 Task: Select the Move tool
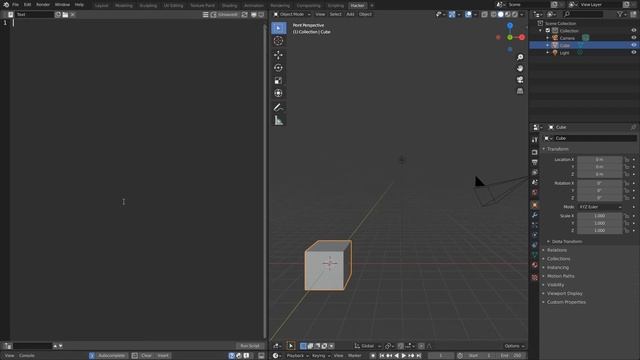coord(278,55)
